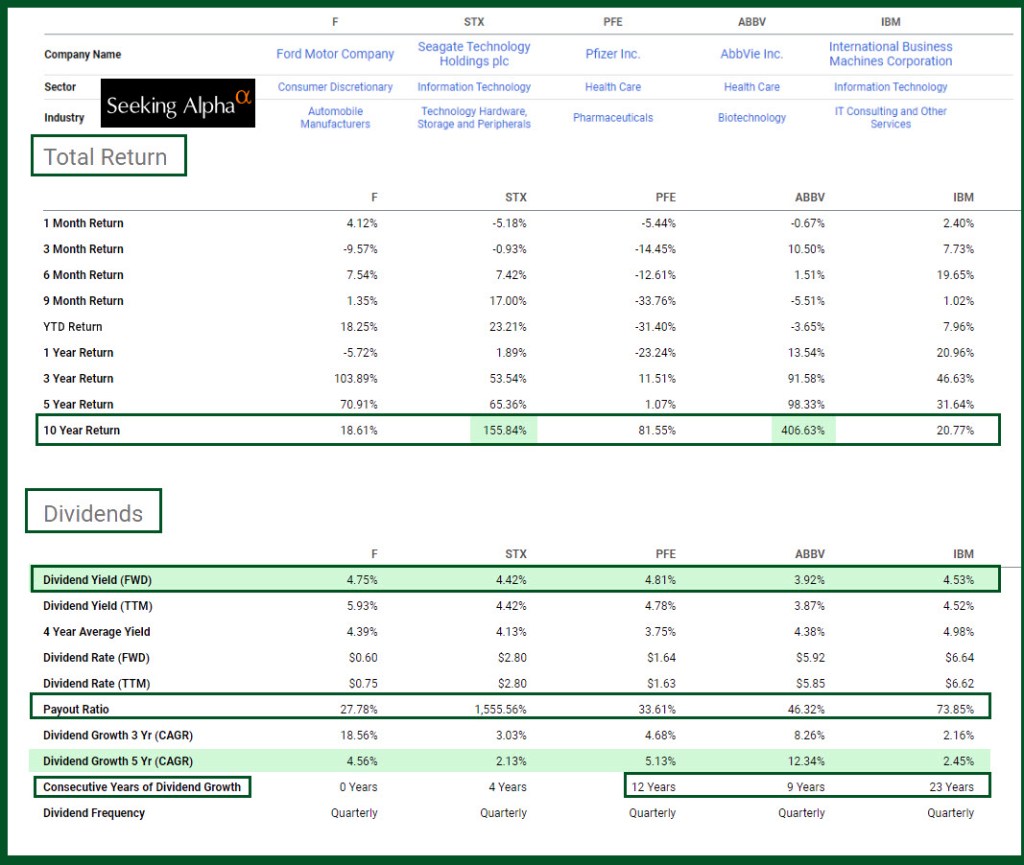Click the Total Return section heading
This screenshot has width=1024, height=865.
(106, 158)
